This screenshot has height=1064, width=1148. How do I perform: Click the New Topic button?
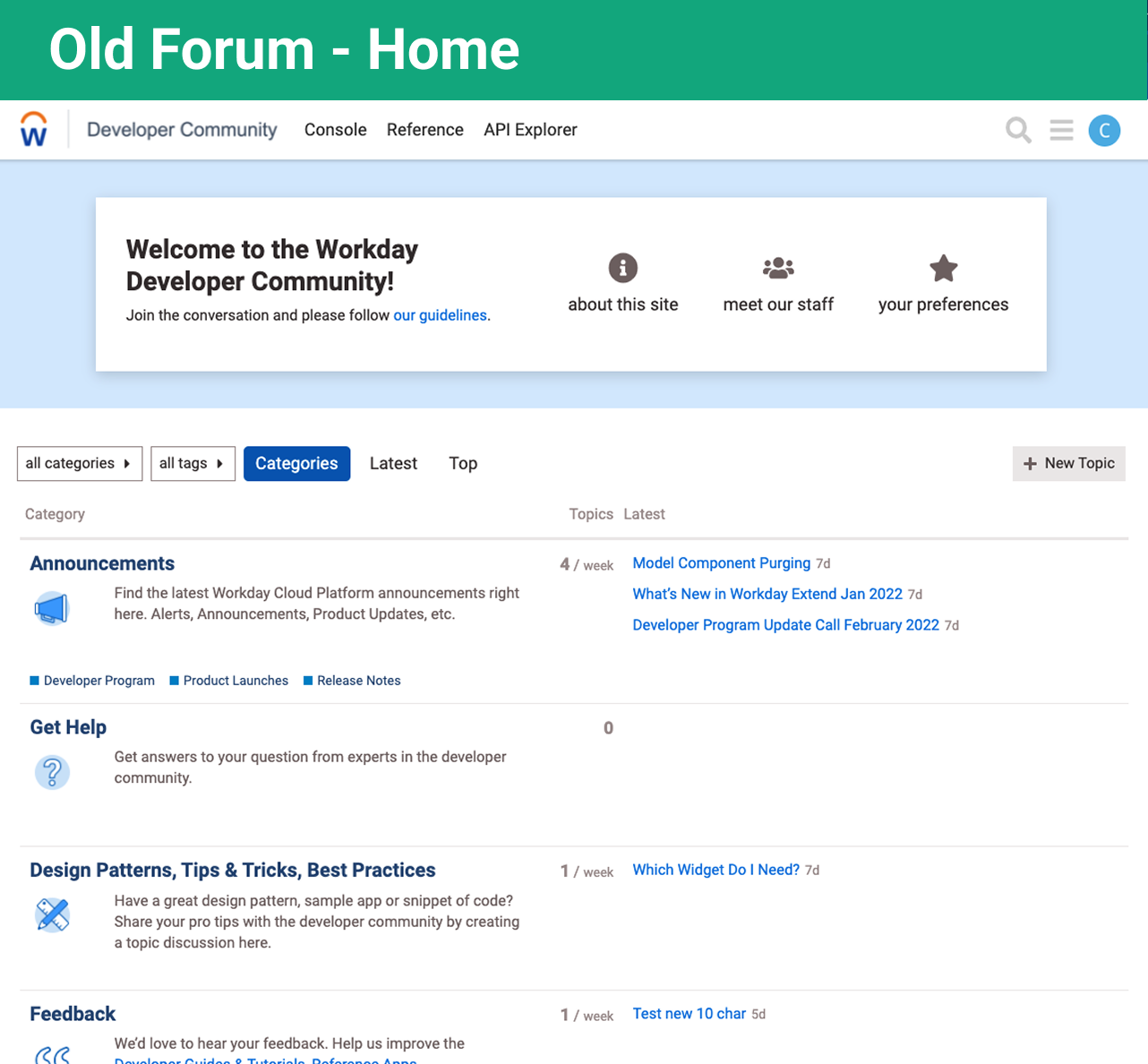tap(1069, 464)
